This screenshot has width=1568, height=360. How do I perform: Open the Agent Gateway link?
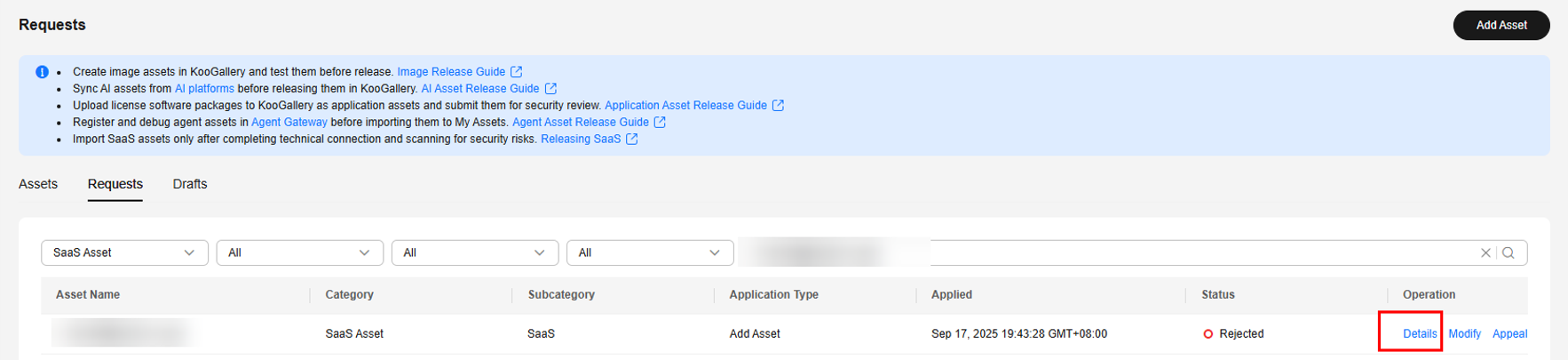pyautogui.click(x=289, y=123)
